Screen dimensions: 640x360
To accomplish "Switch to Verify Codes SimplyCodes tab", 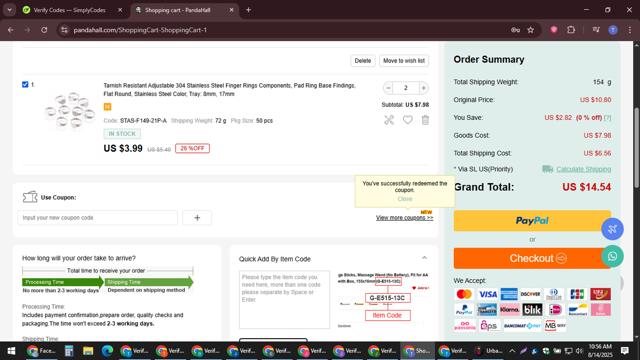I will (69, 10).
